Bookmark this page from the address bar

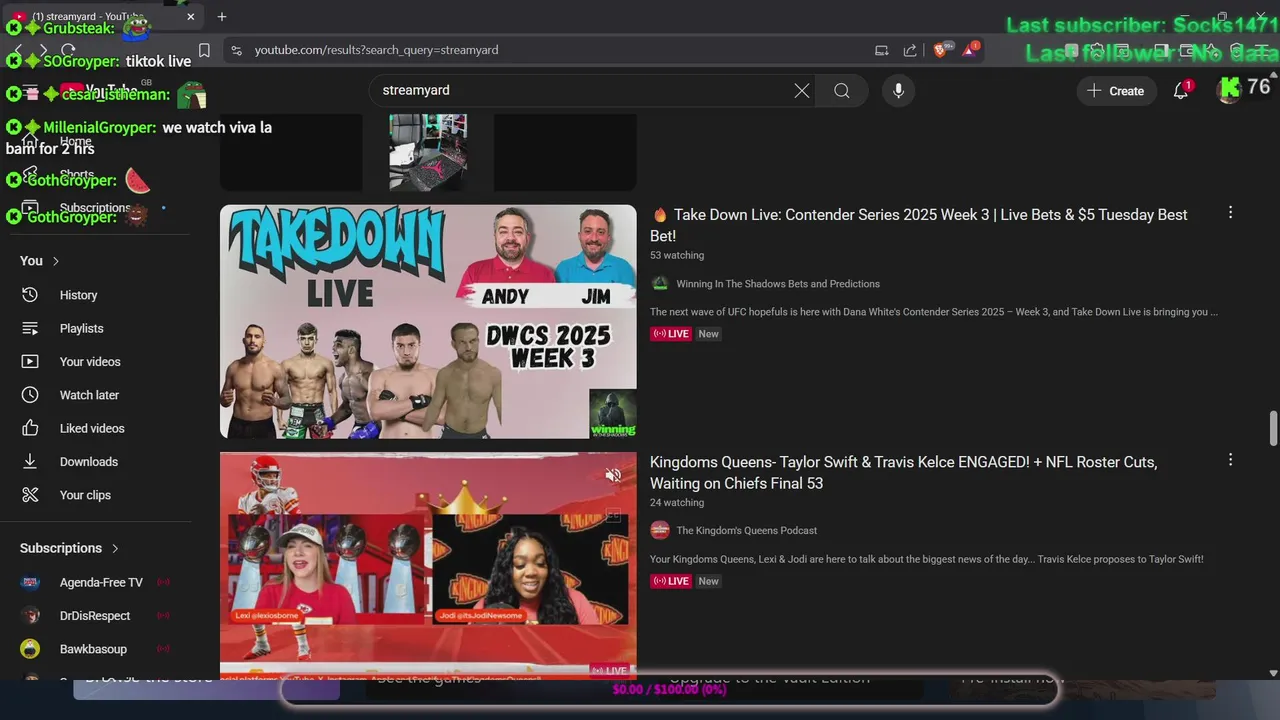pos(204,50)
